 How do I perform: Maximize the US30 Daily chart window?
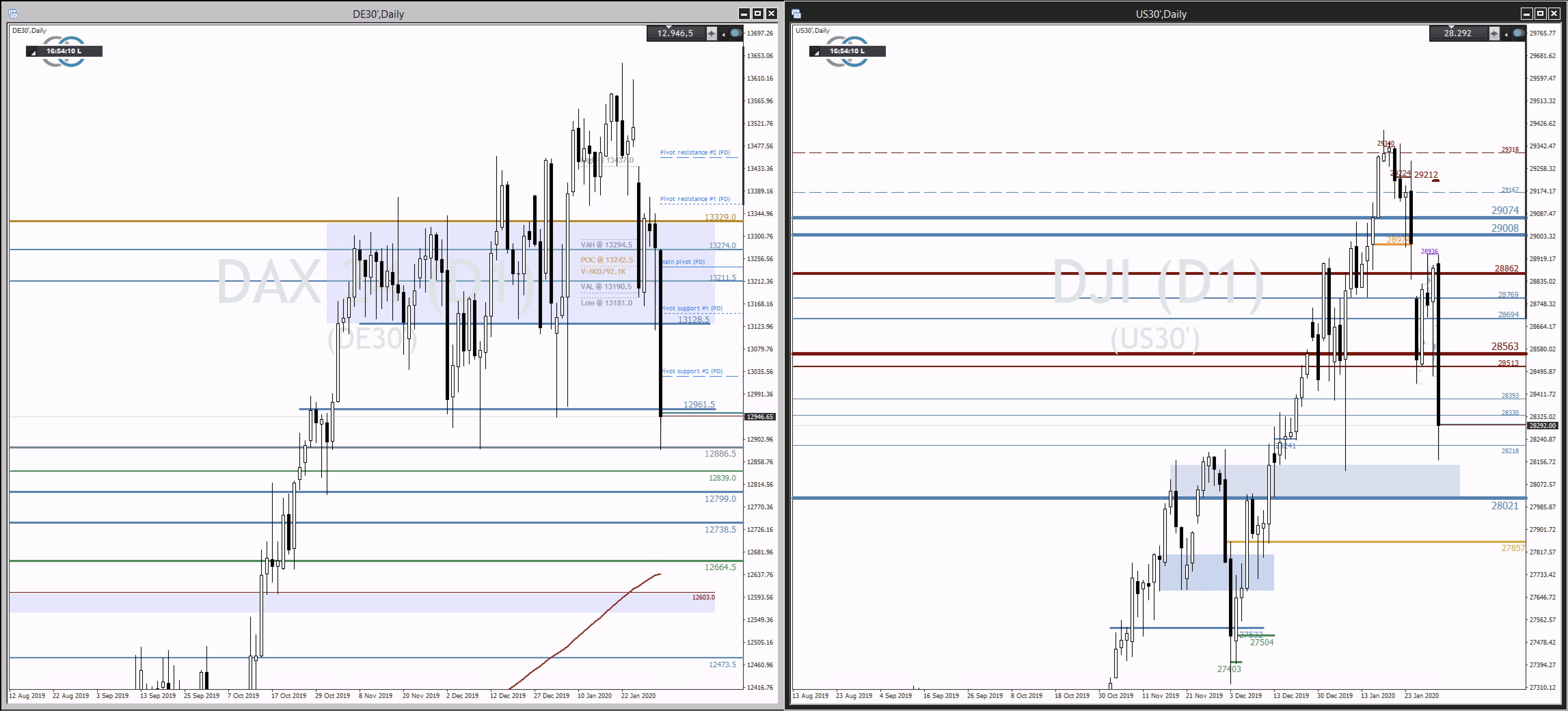(x=1541, y=13)
